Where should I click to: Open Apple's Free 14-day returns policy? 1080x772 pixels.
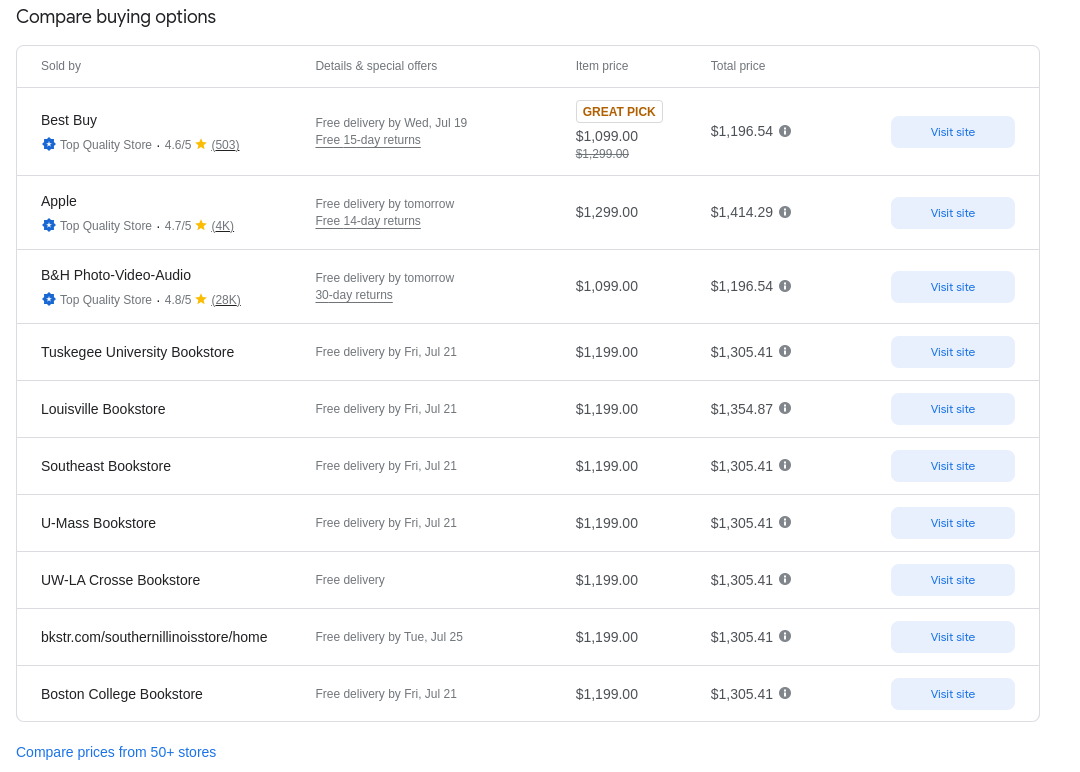pyautogui.click(x=368, y=221)
